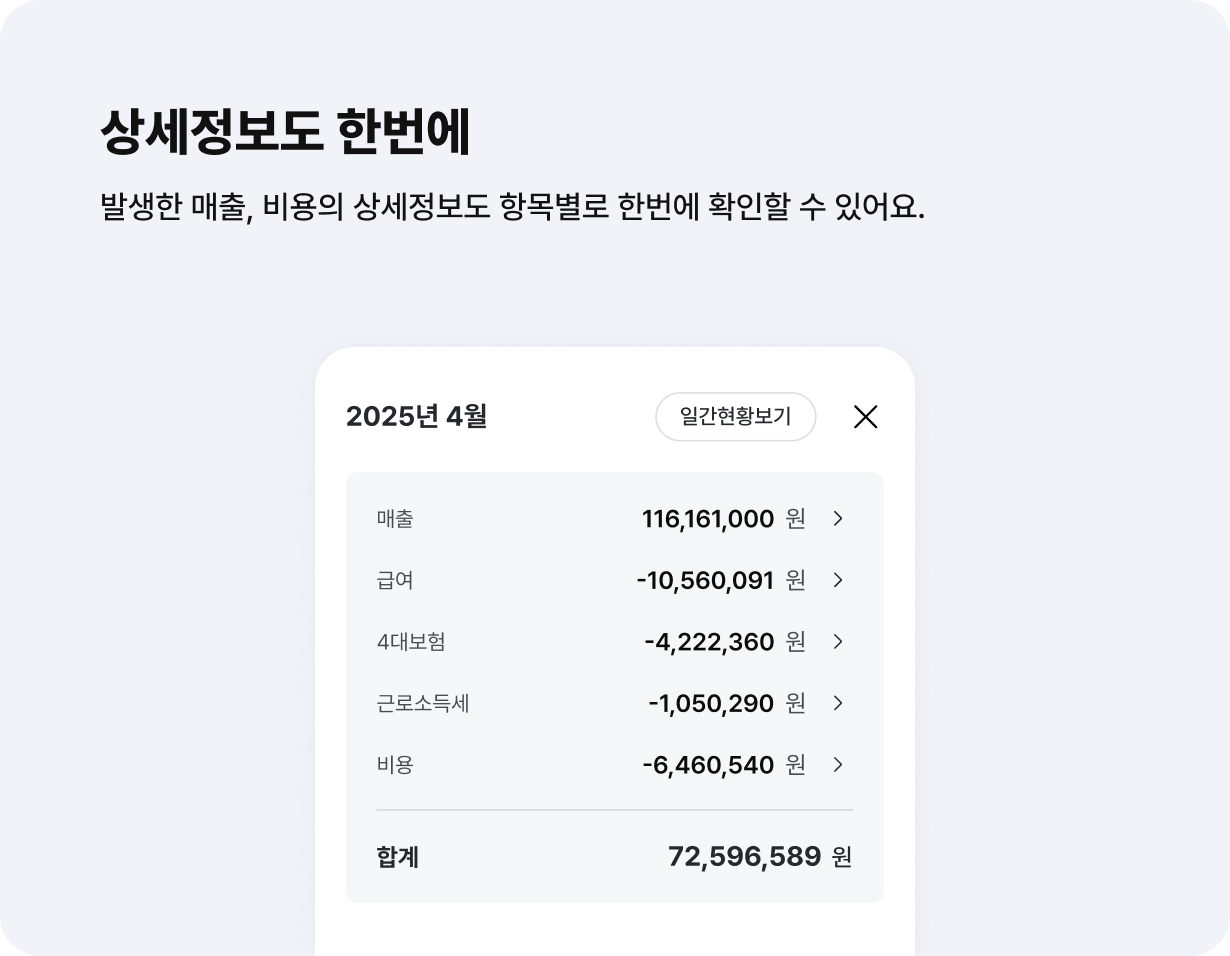The height and width of the screenshot is (956, 1230).
Task: Select the 비용 row label
Action: point(395,765)
